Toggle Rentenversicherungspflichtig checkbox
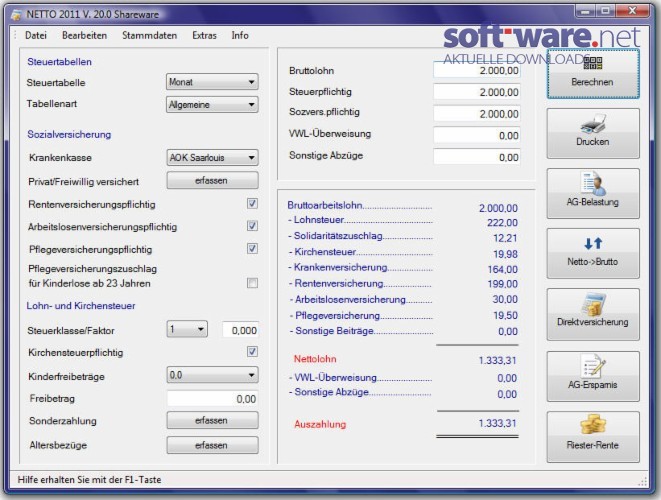The image size is (661, 500). (252, 204)
